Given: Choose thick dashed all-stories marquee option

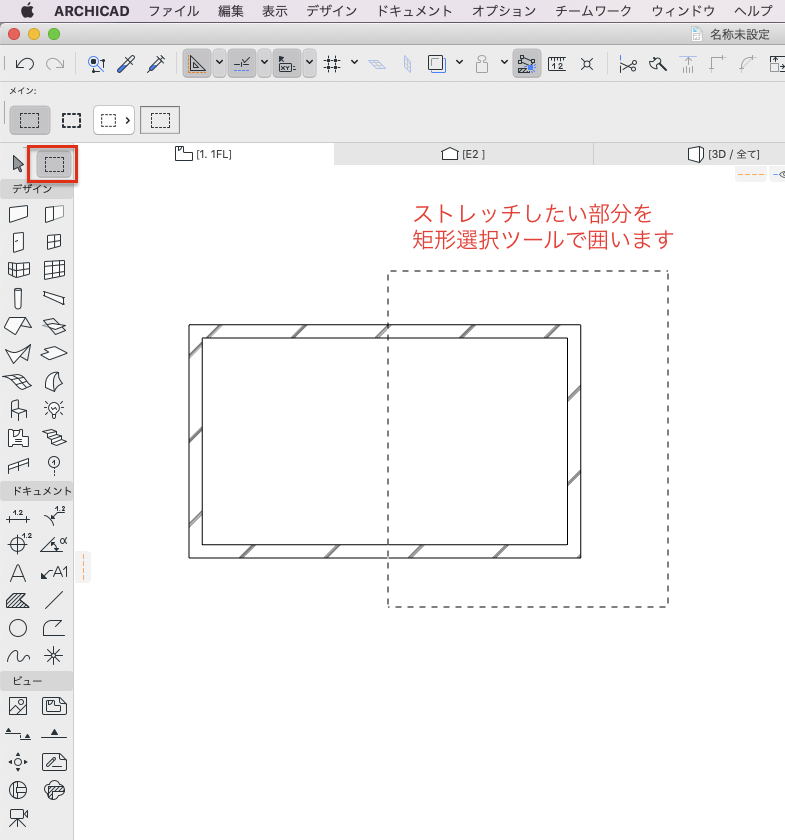Looking at the screenshot, I should [71, 120].
